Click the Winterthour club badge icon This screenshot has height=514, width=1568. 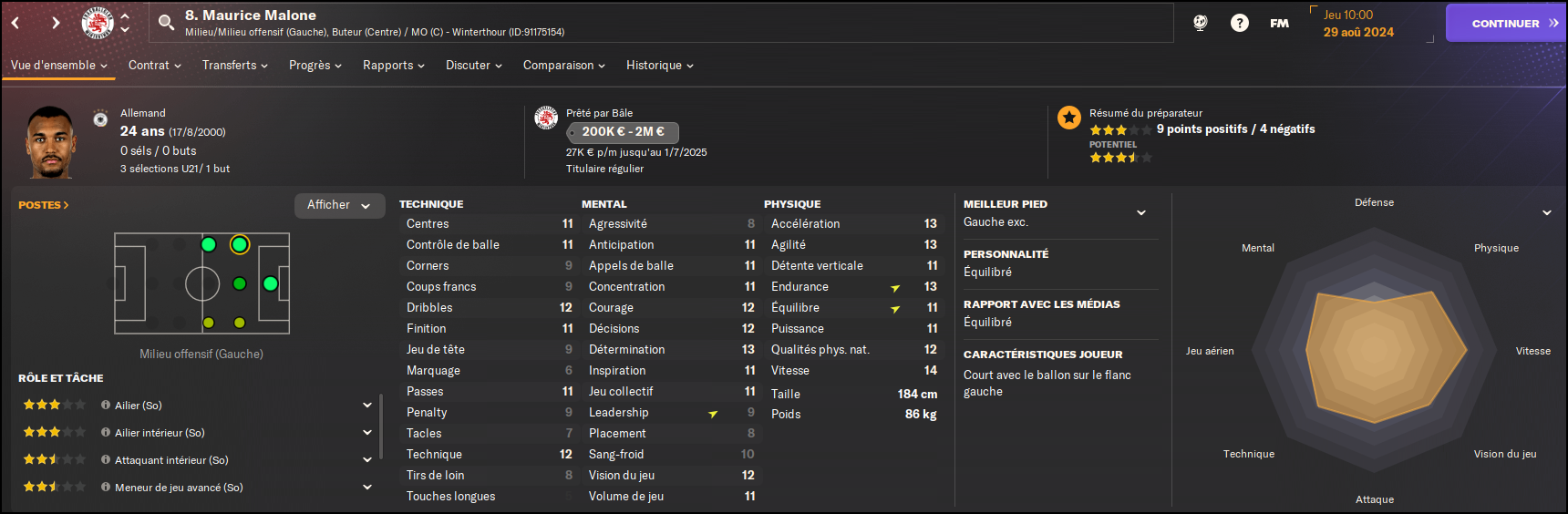point(98,23)
